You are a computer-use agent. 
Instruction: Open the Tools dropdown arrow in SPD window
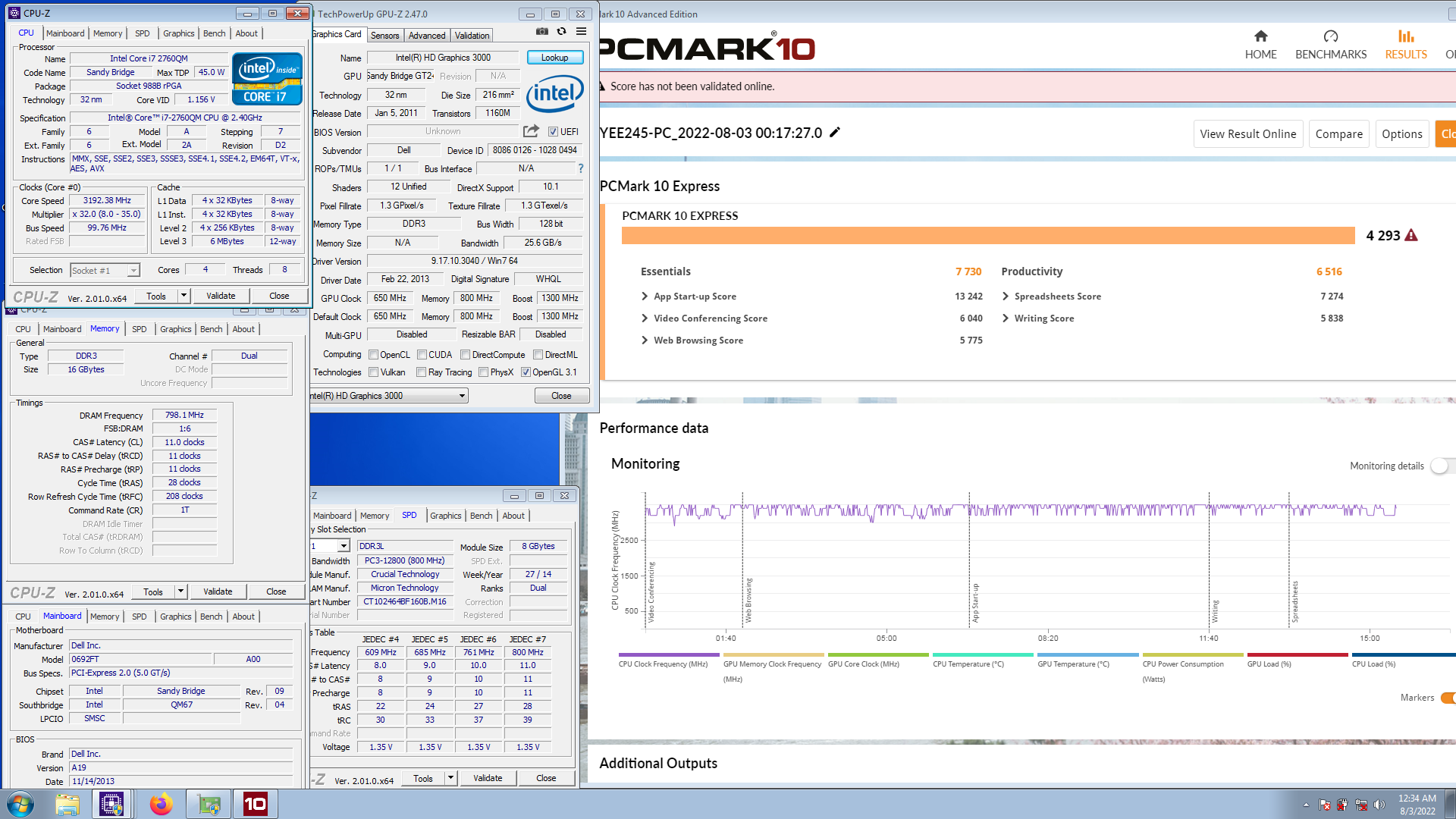(x=450, y=778)
